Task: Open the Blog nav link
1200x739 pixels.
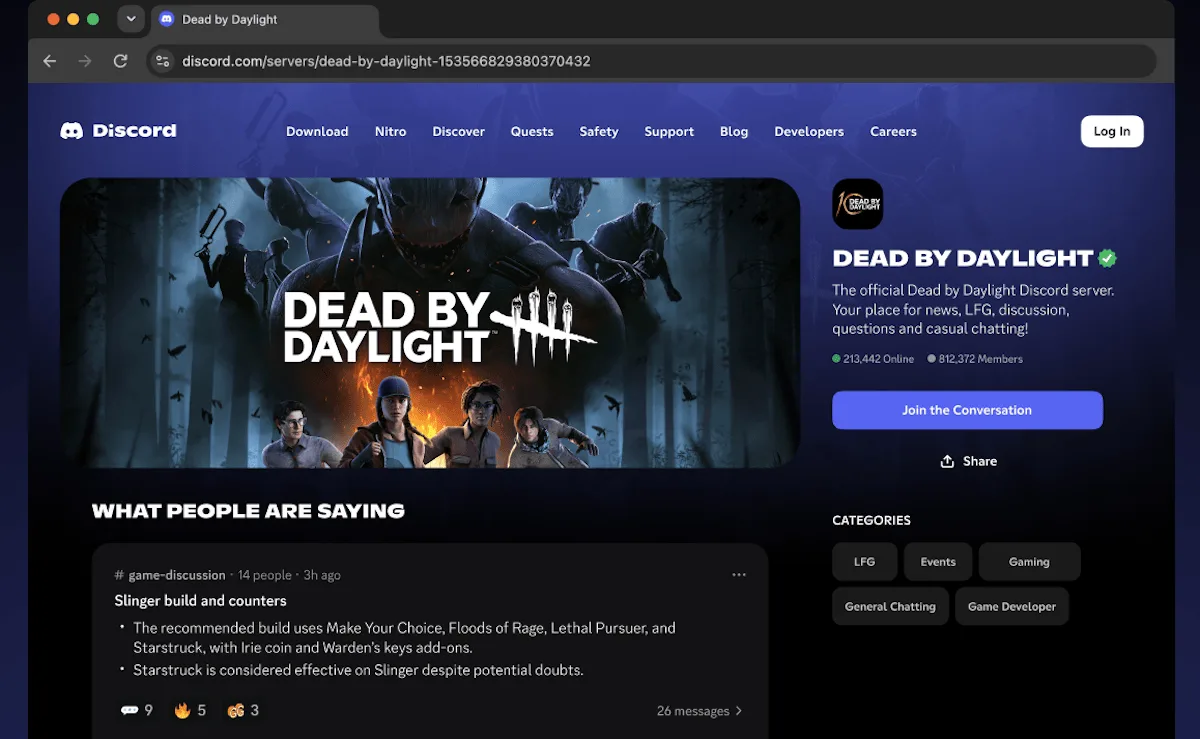Action: (734, 131)
